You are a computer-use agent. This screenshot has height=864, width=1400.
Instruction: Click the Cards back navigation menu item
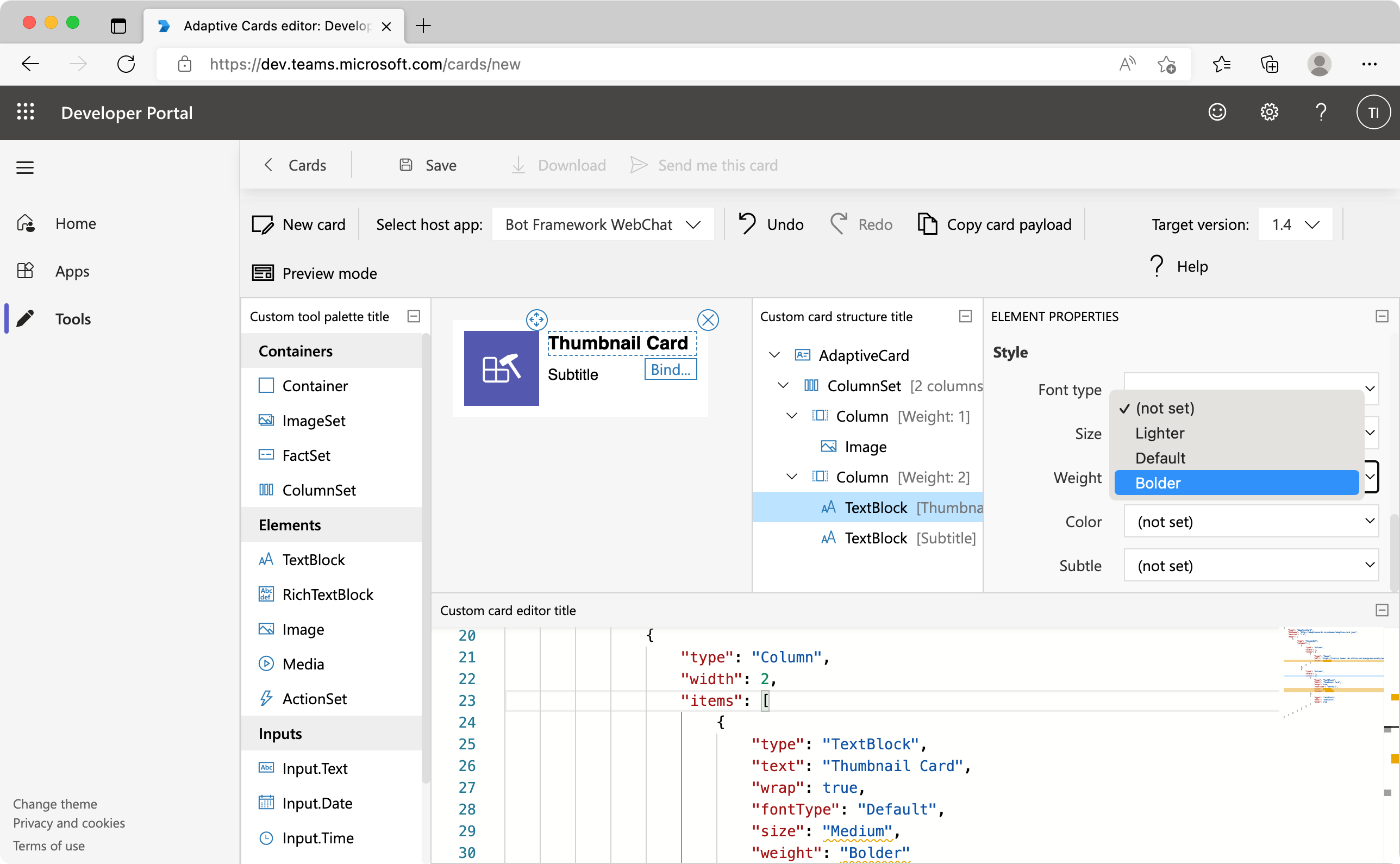click(x=294, y=165)
